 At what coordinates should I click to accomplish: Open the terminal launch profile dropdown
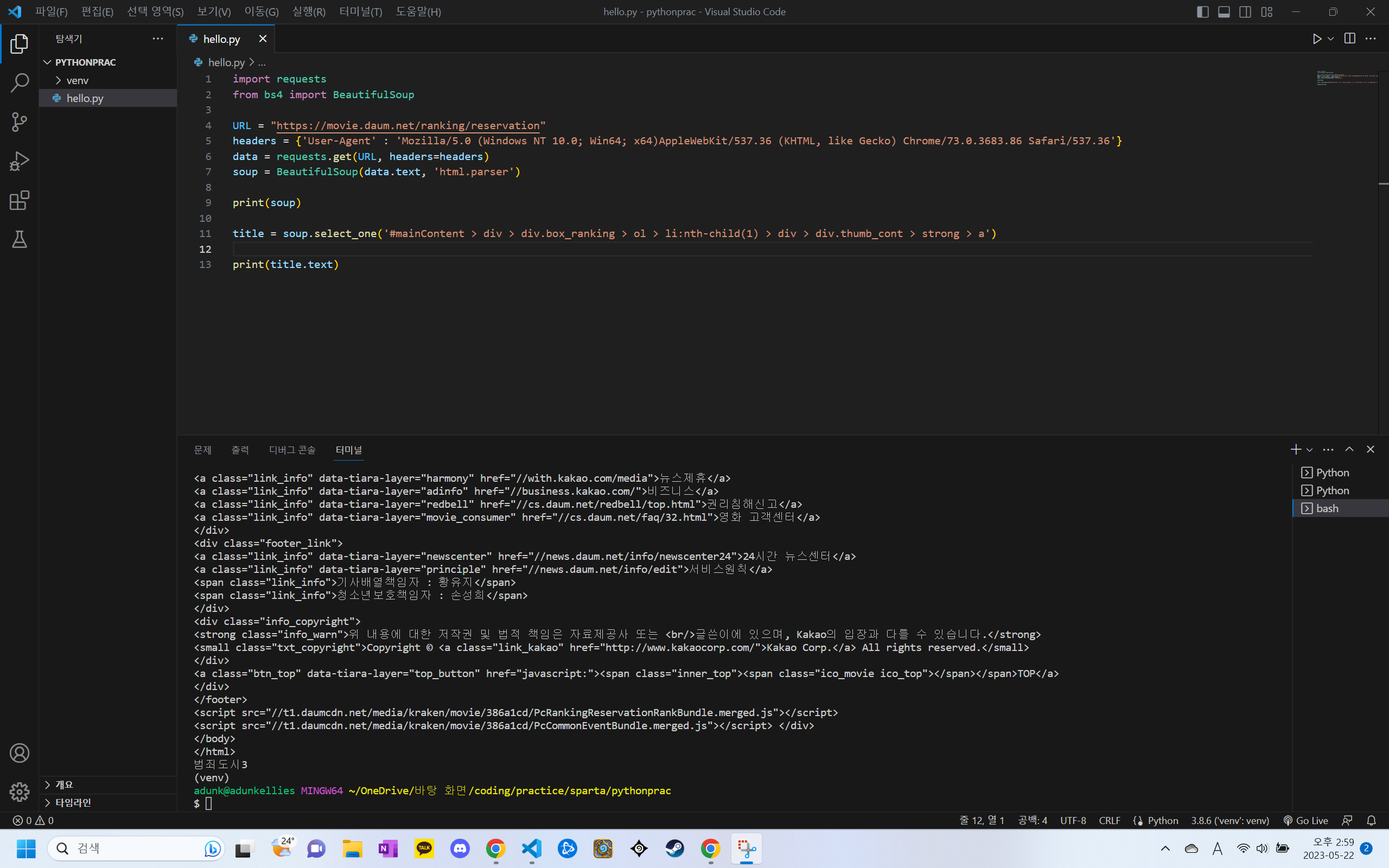pyautogui.click(x=1309, y=450)
